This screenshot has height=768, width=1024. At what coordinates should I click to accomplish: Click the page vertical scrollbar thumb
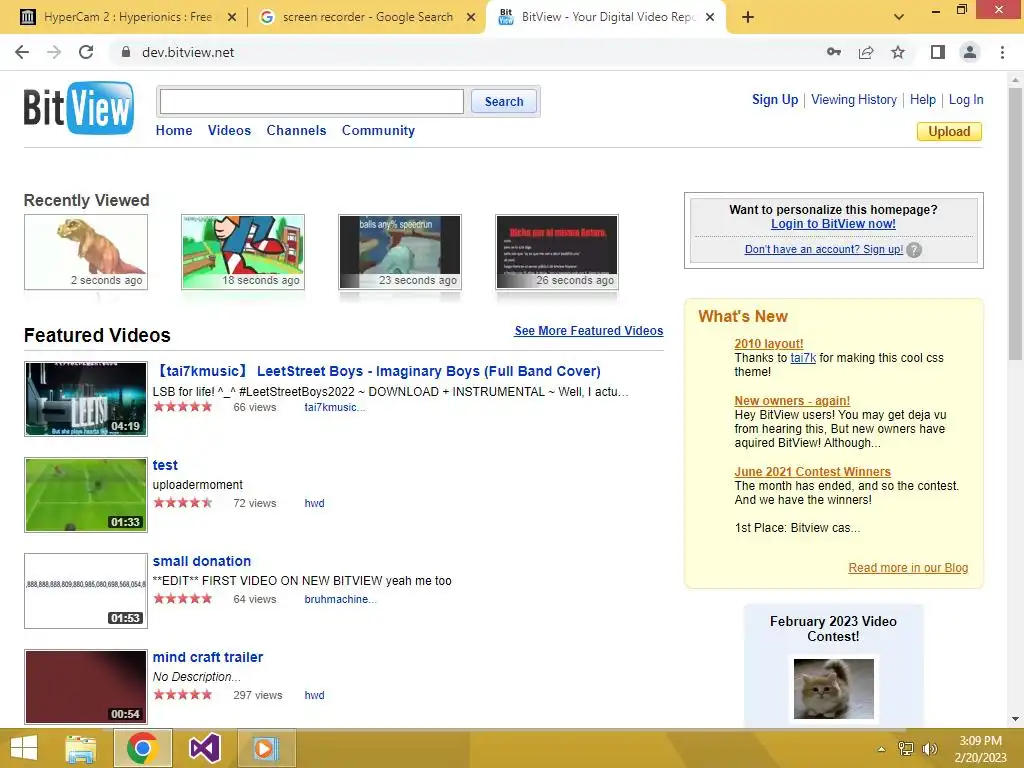(1015, 222)
